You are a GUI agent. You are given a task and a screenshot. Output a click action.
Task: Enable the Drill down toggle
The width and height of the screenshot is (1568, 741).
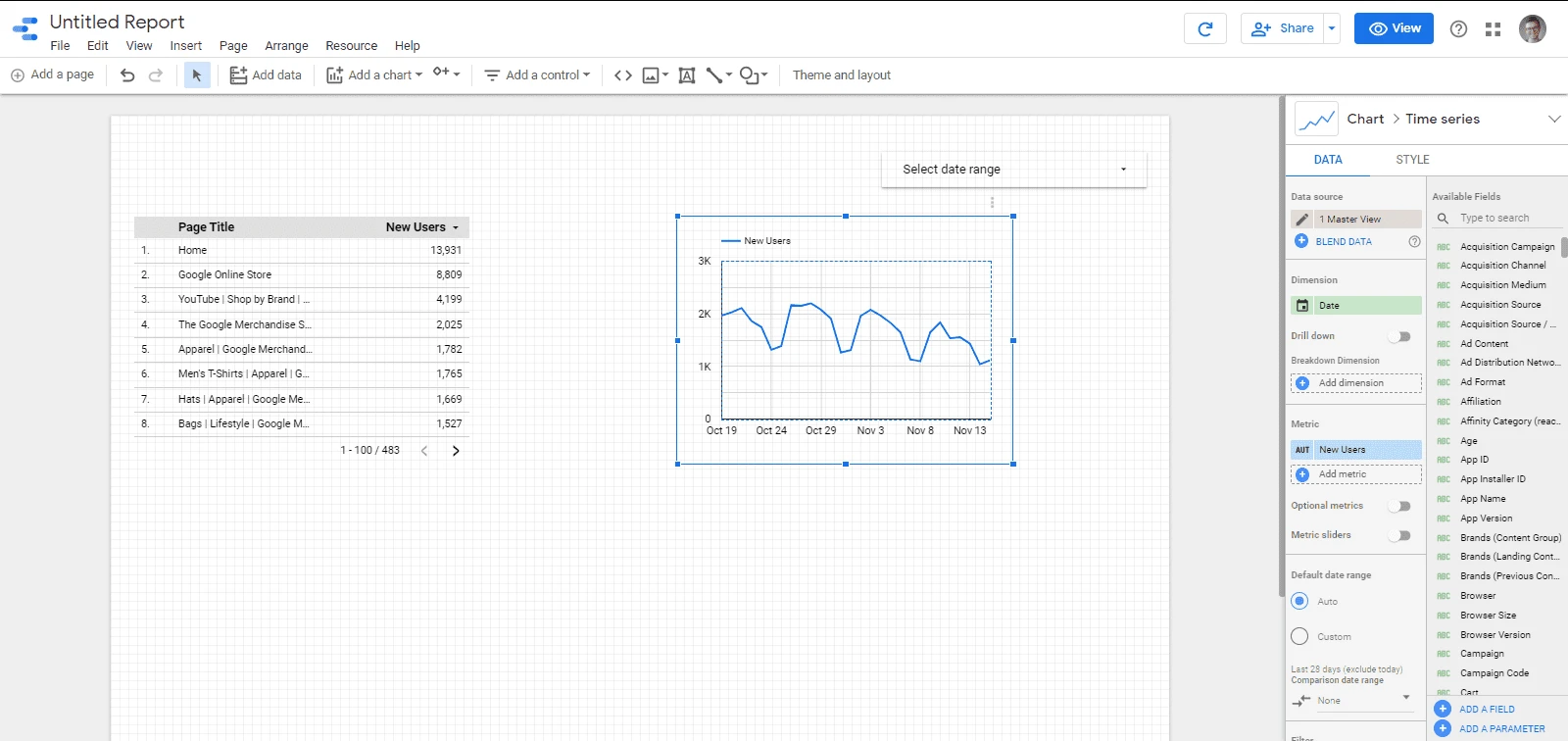point(1400,336)
